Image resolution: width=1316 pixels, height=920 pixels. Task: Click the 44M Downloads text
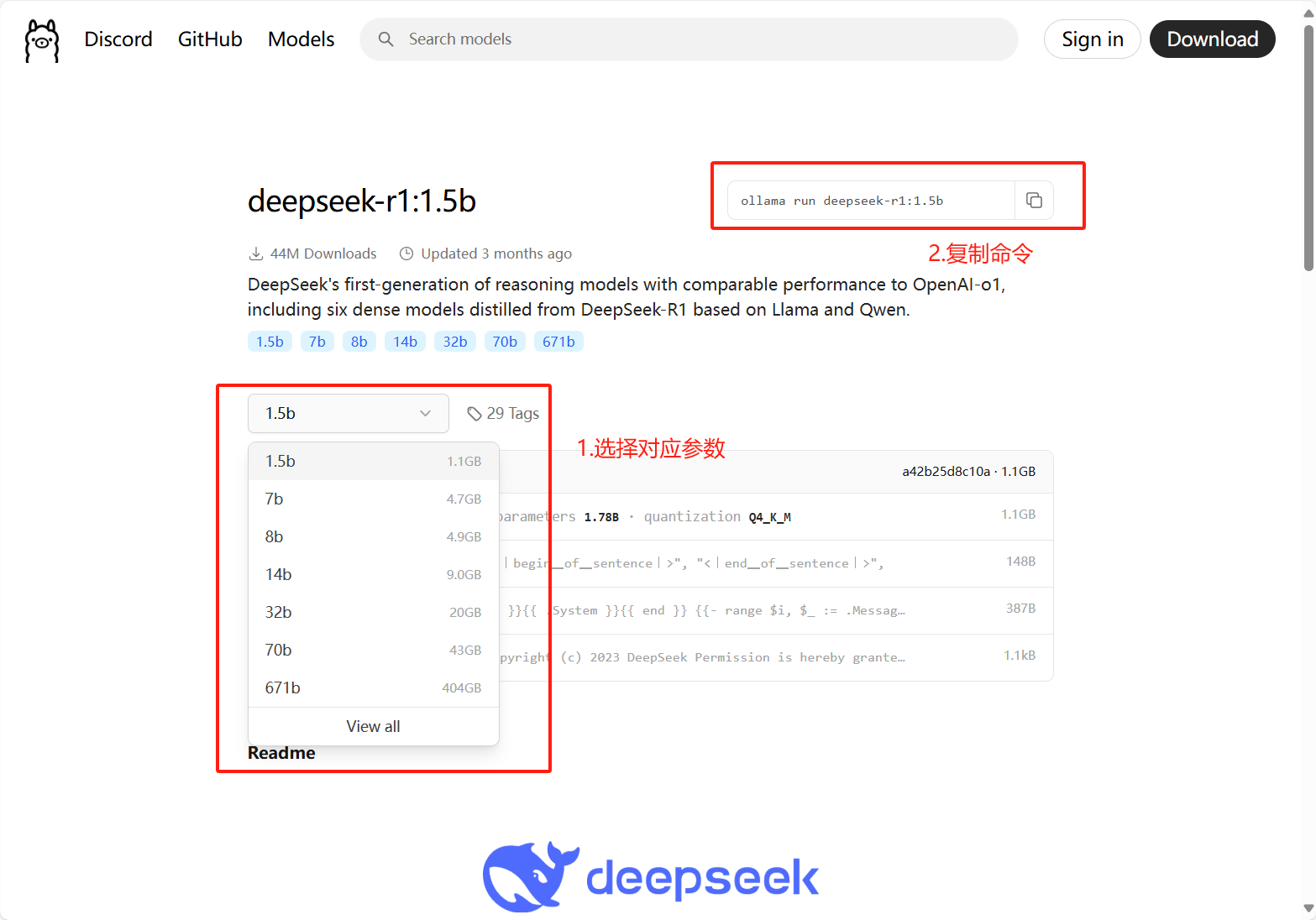pyautogui.click(x=322, y=254)
